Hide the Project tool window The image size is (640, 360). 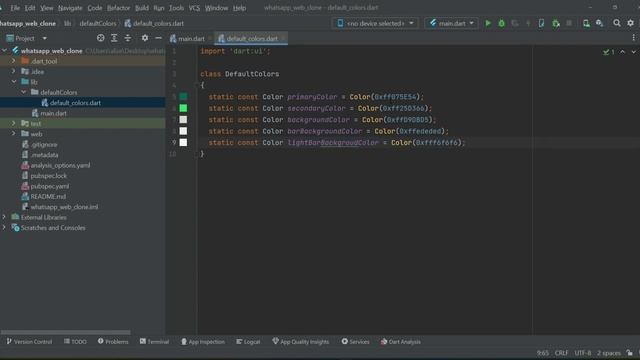coord(158,38)
